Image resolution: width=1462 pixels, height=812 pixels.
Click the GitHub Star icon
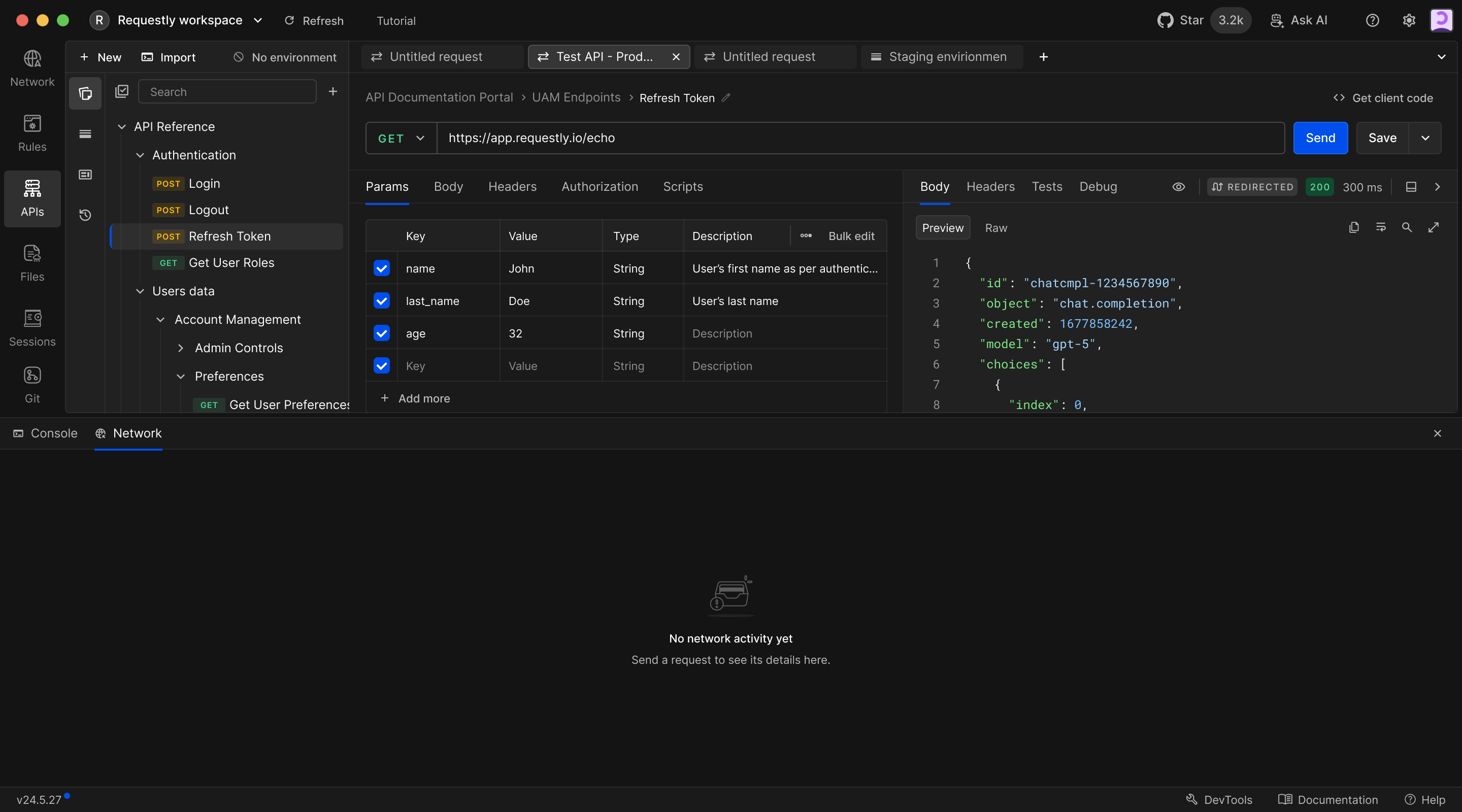point(1165,20)
